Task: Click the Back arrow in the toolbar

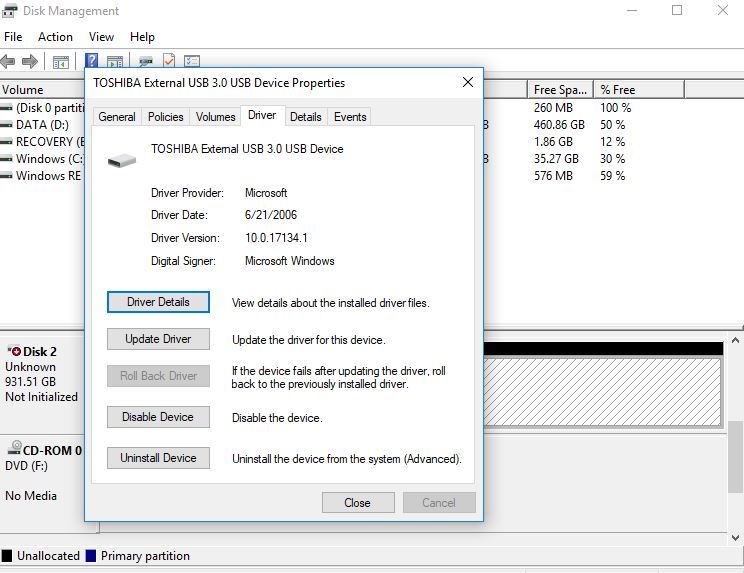Action: click(8, 61)
